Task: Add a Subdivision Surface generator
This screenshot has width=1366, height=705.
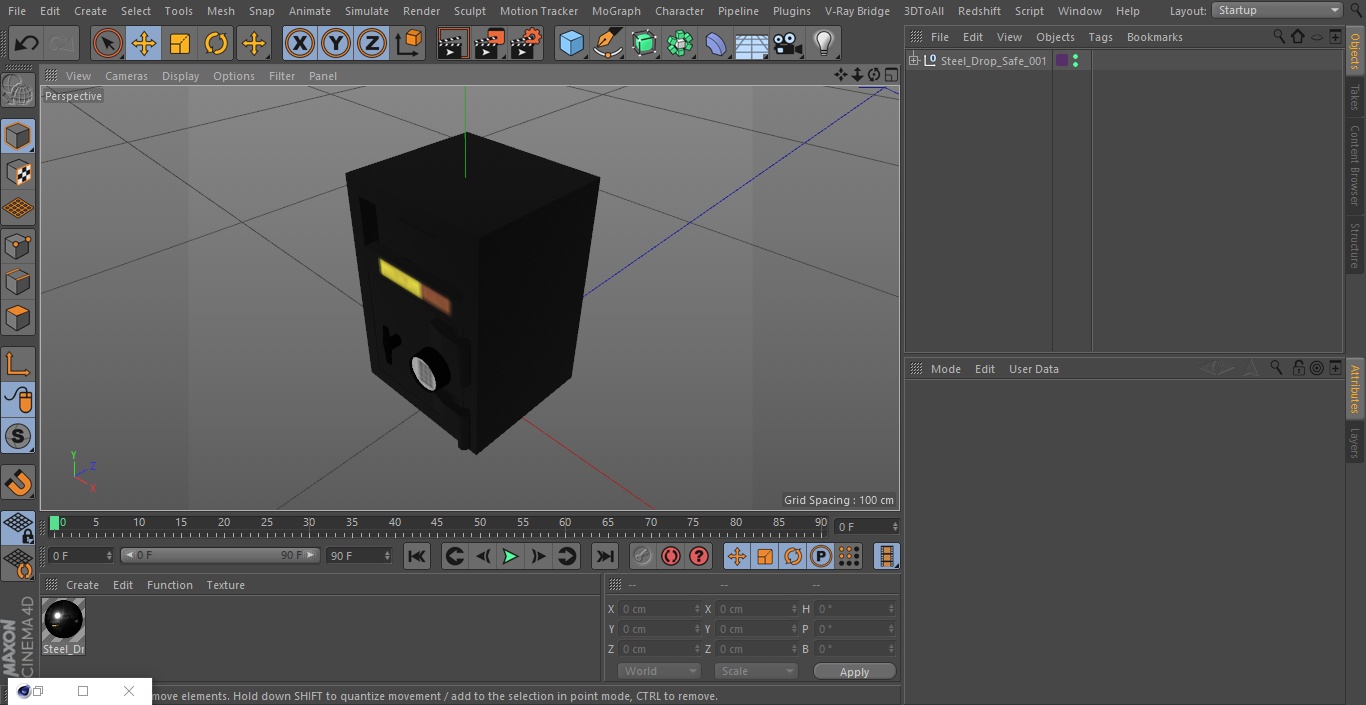Action: coord(644,43)
